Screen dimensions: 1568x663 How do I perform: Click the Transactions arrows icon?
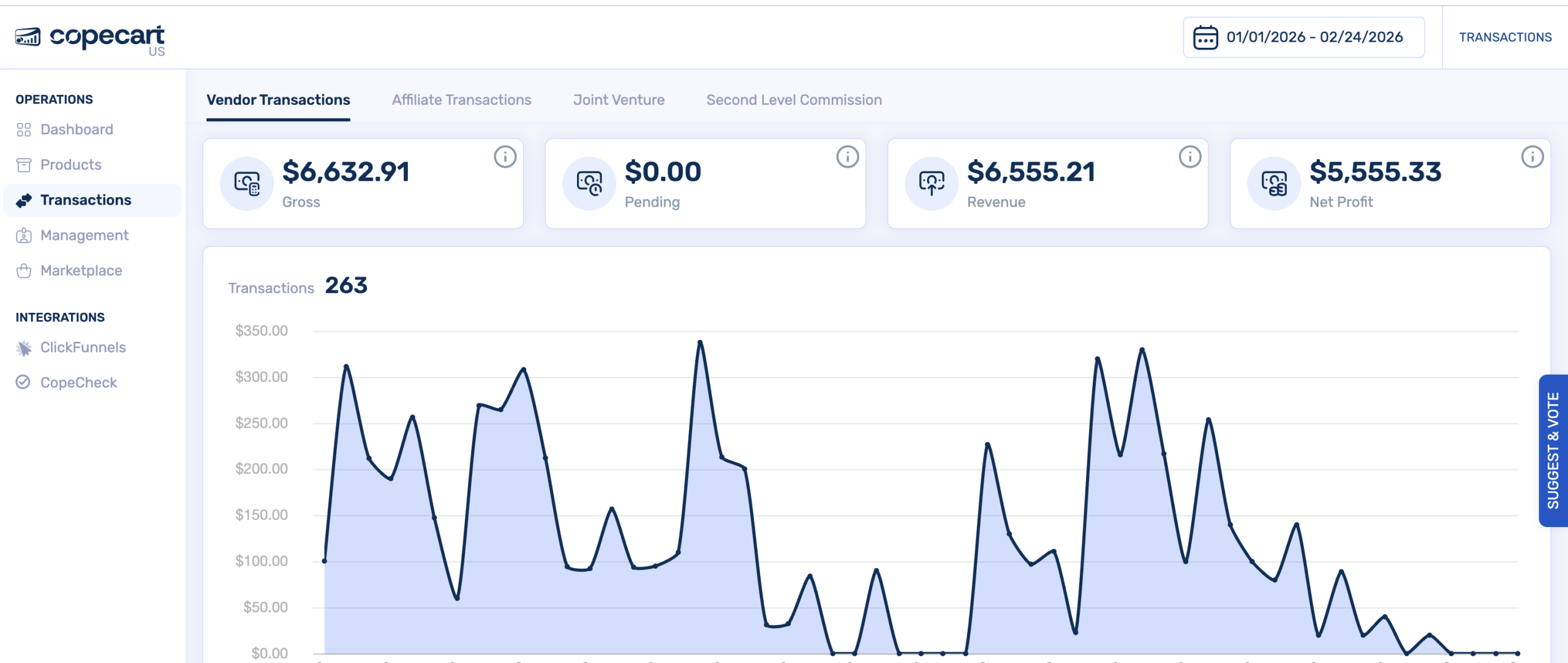pyautogui.click(x=24, y=200)
